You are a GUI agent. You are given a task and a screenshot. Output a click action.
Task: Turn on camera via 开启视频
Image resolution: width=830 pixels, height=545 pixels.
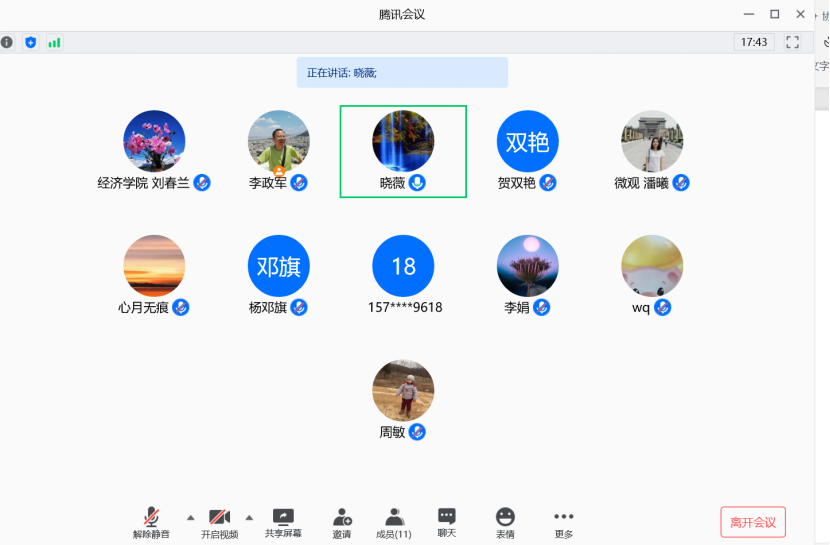pos(219,522)
